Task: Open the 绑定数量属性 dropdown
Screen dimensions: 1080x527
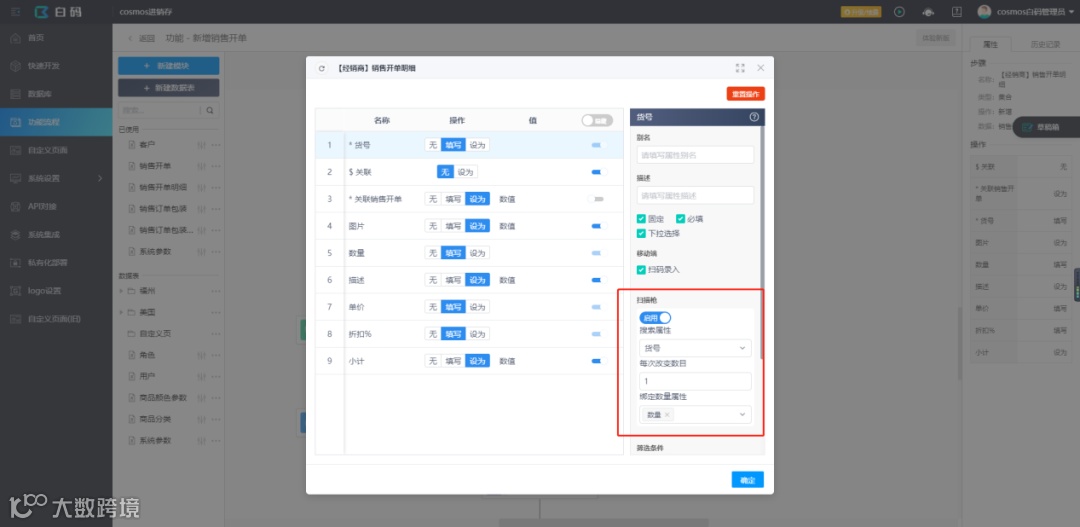Action: coord(695,415)
